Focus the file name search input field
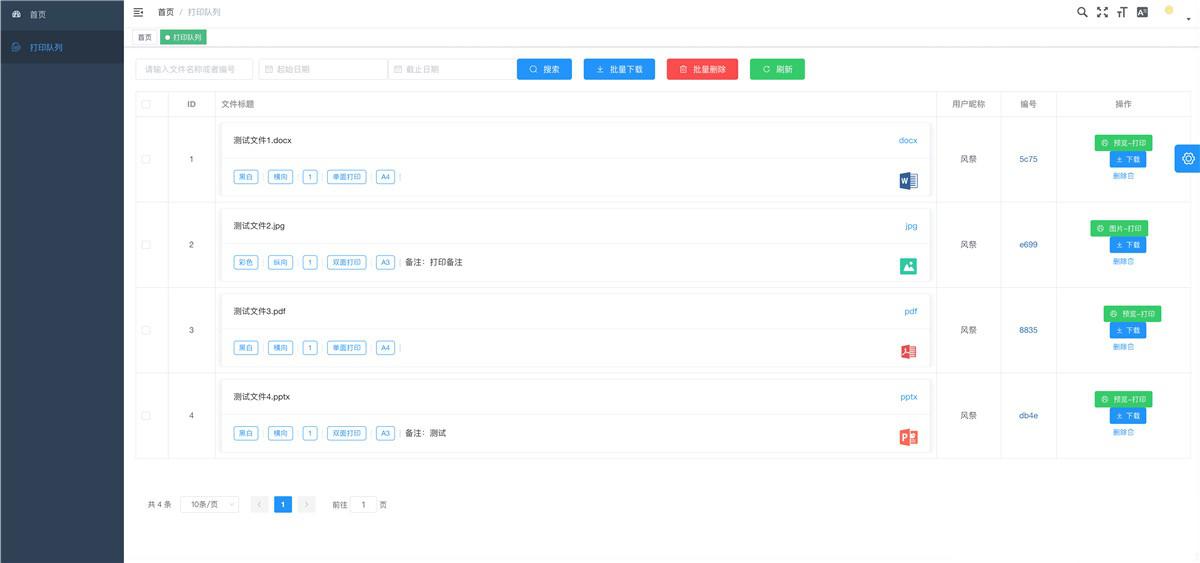Viewport: 1200px width, 563px height. (194, 69)
